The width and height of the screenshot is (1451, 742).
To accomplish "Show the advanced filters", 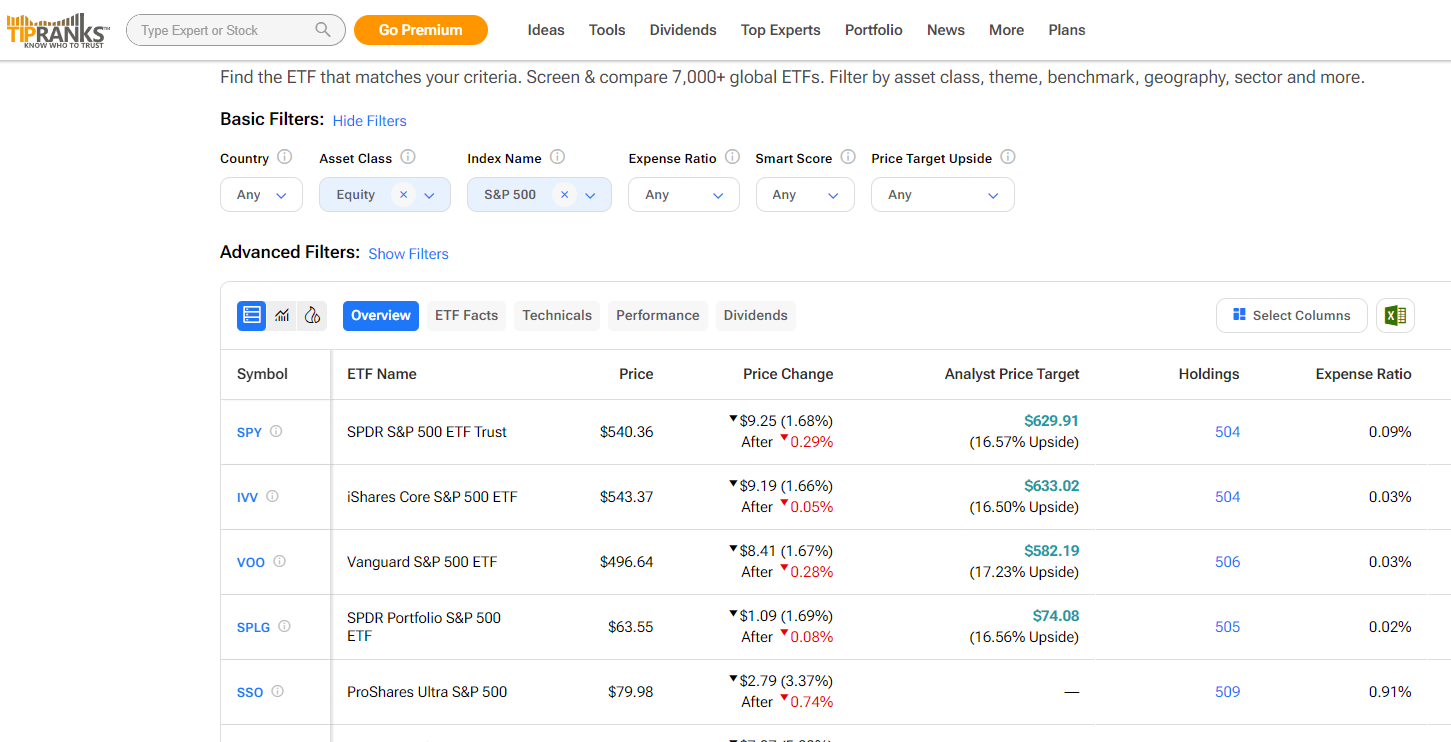I will [408, 254].
